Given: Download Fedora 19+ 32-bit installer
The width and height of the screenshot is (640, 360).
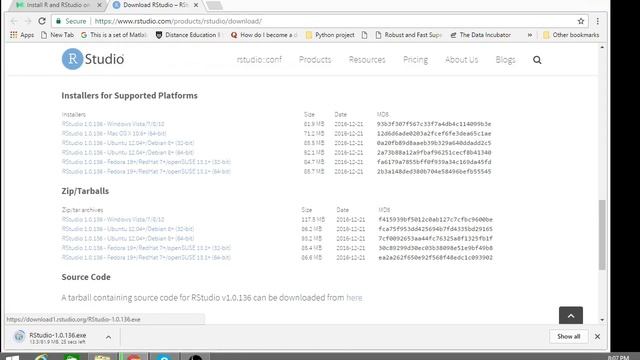Looking at the screenshot, I should click(146, 162).
